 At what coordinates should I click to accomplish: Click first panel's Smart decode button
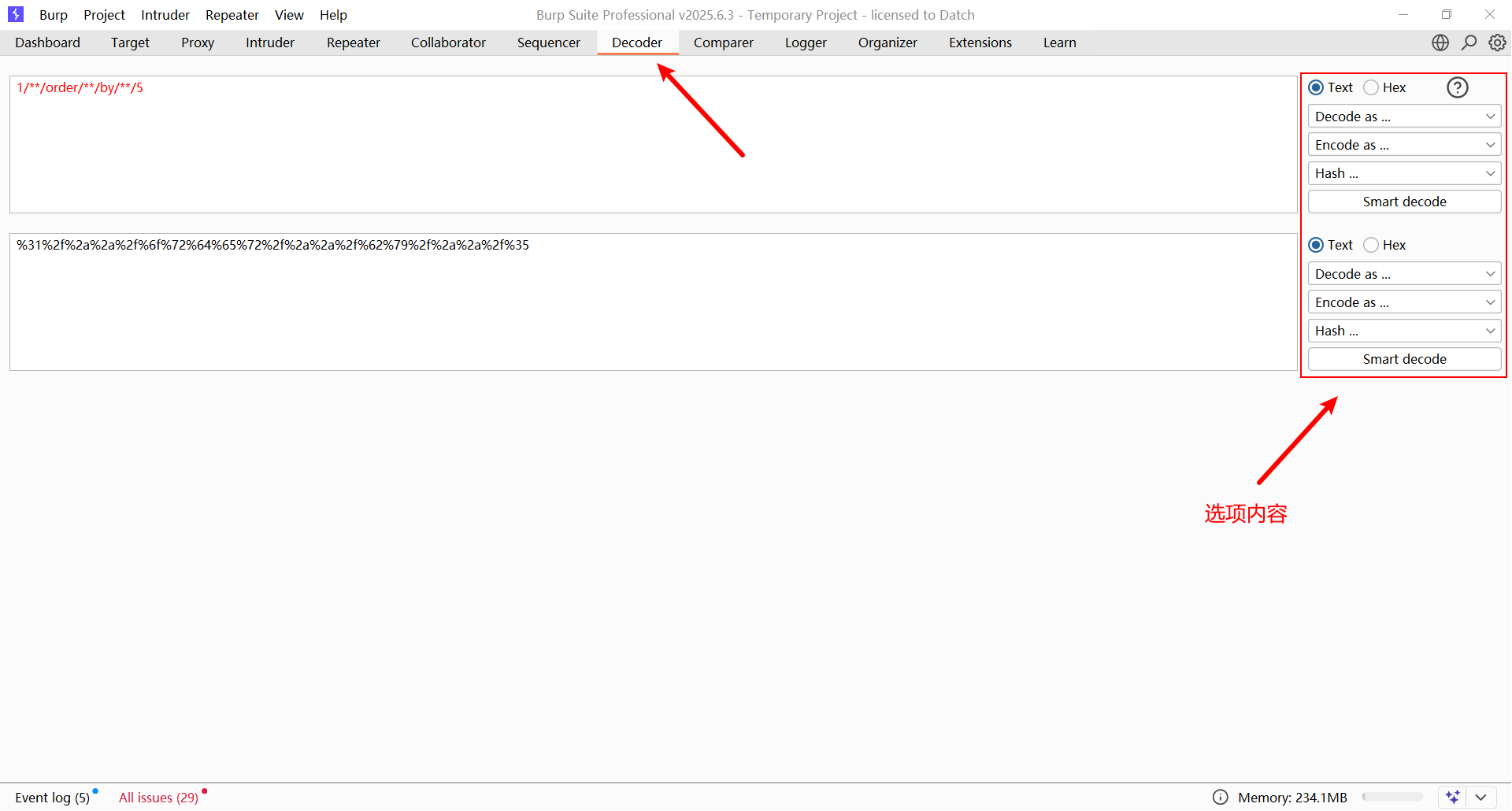click(x=1404, y=202)
